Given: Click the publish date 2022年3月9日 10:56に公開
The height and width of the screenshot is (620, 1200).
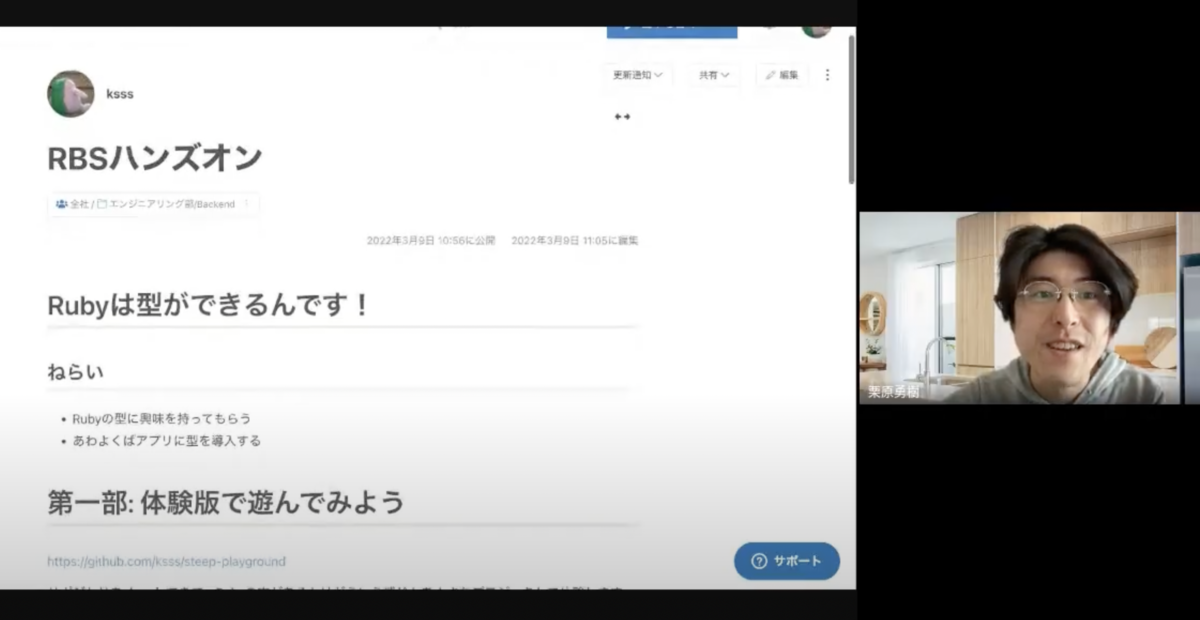Looking at the screenshot, I should coord(430,241).
